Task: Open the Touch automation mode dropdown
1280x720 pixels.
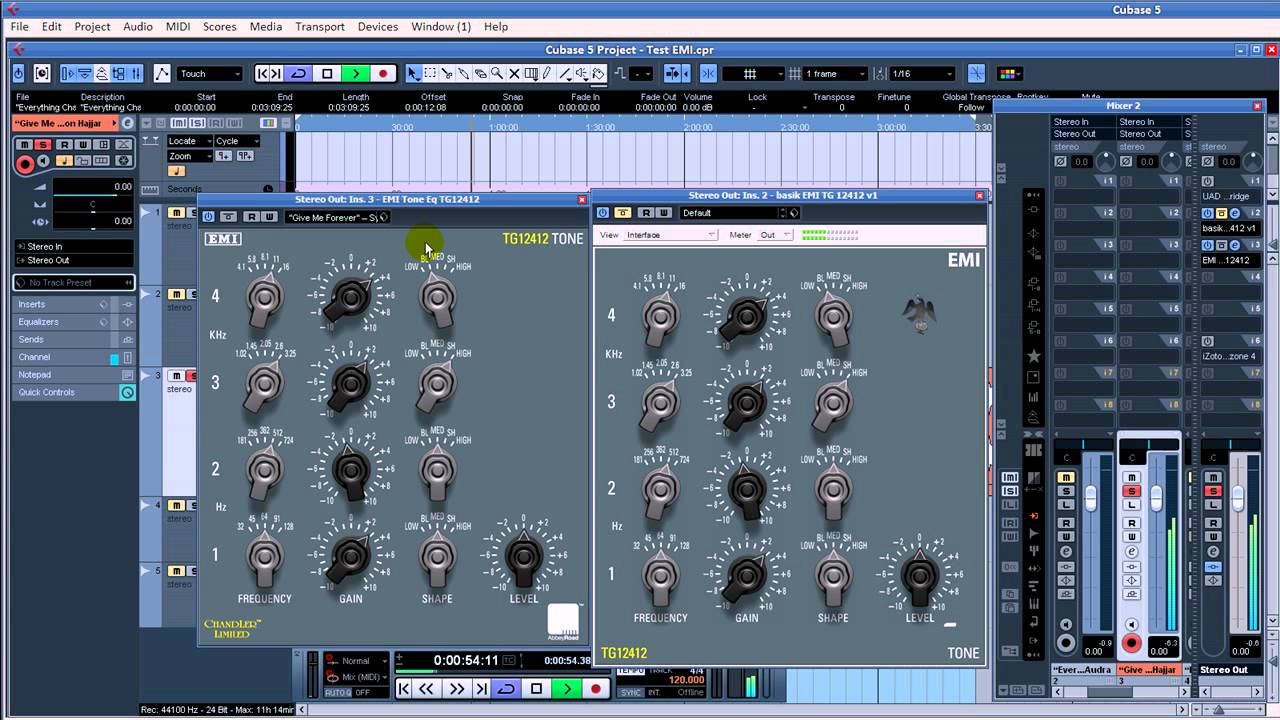Action: point(210,74)
